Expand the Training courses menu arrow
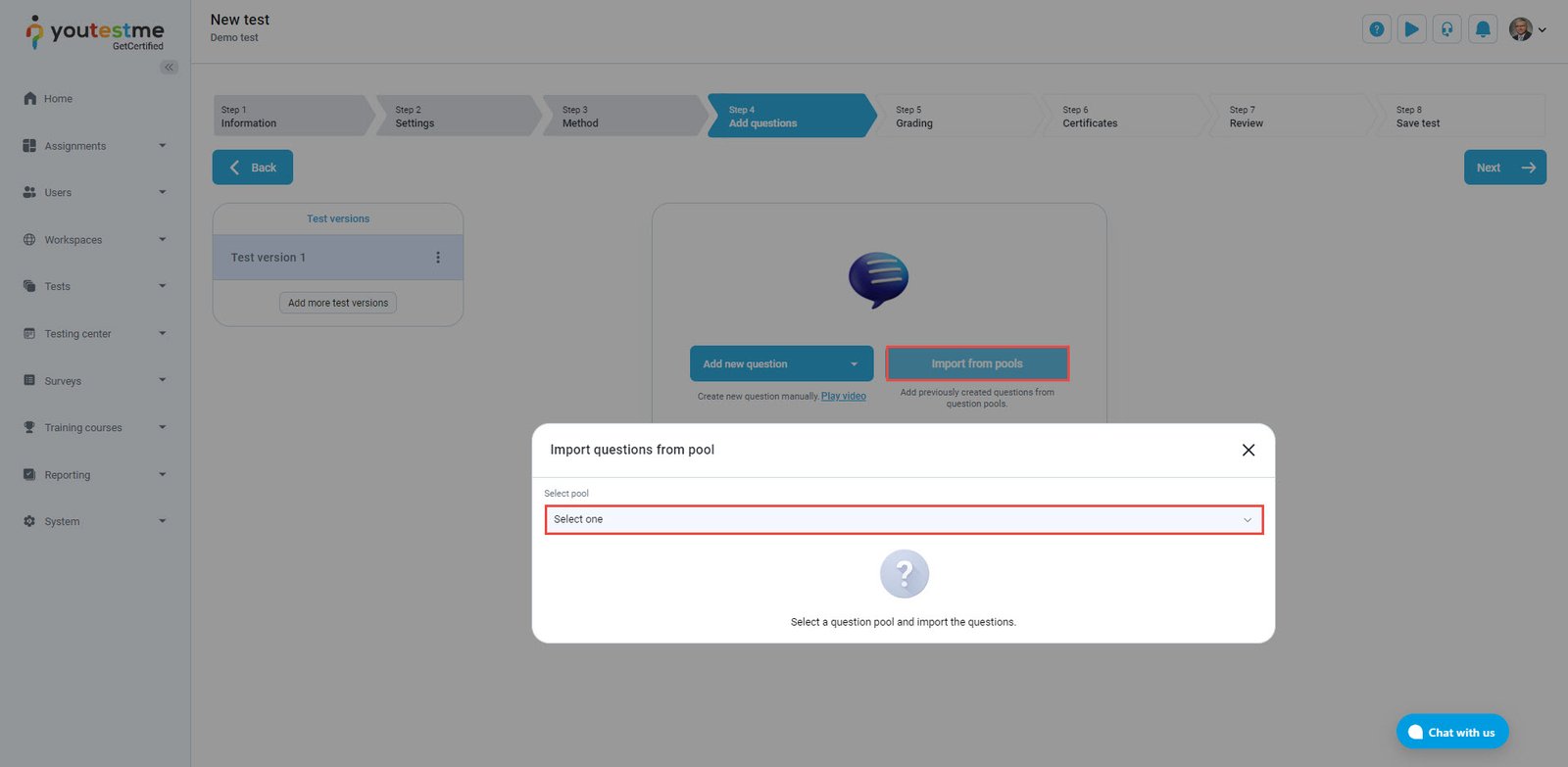The height and width of the screenshot is (767, 1568). pos(163,428)
